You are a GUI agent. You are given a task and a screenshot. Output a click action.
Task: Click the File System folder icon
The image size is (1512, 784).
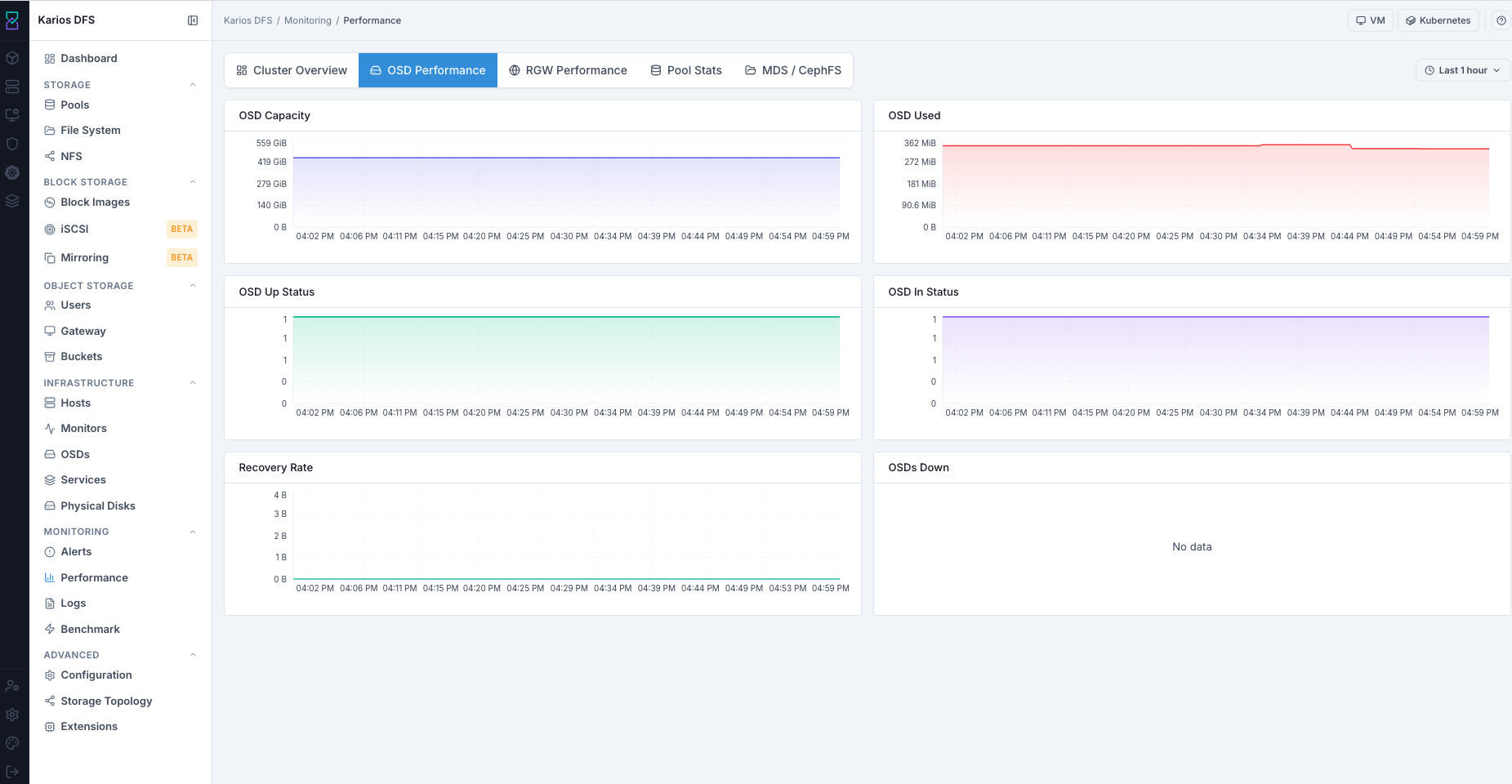[50, 131]
